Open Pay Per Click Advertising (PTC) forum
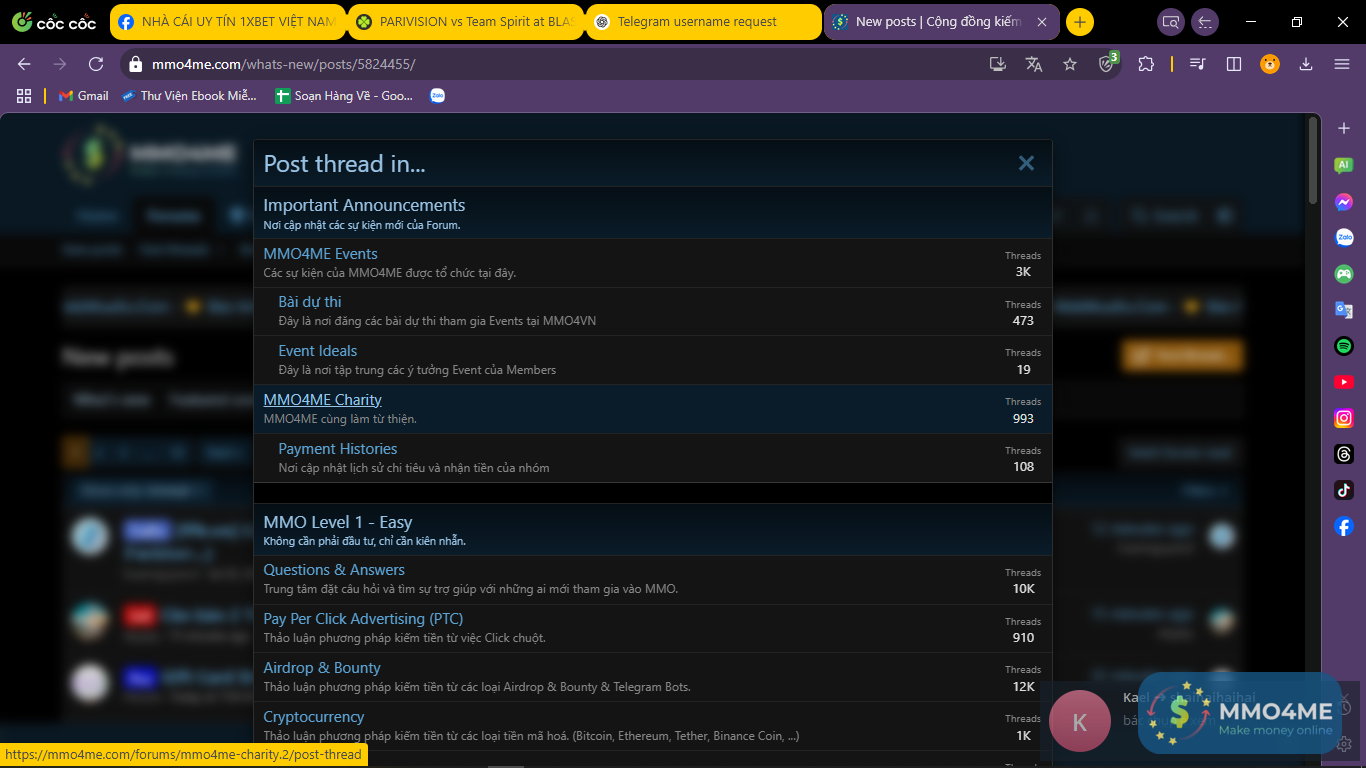Image resolution: width=1366 pixels, height=768 pixels. [363, 619]
